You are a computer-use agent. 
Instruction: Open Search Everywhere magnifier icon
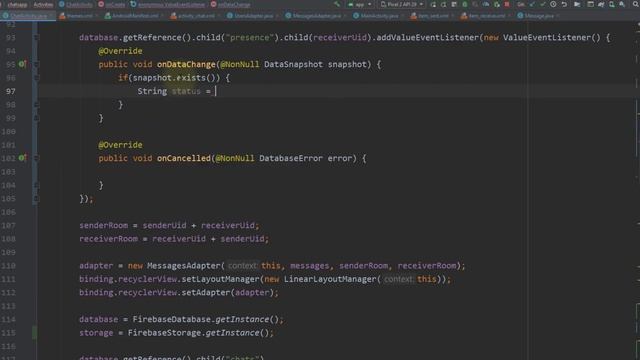[x=636, y=4]
